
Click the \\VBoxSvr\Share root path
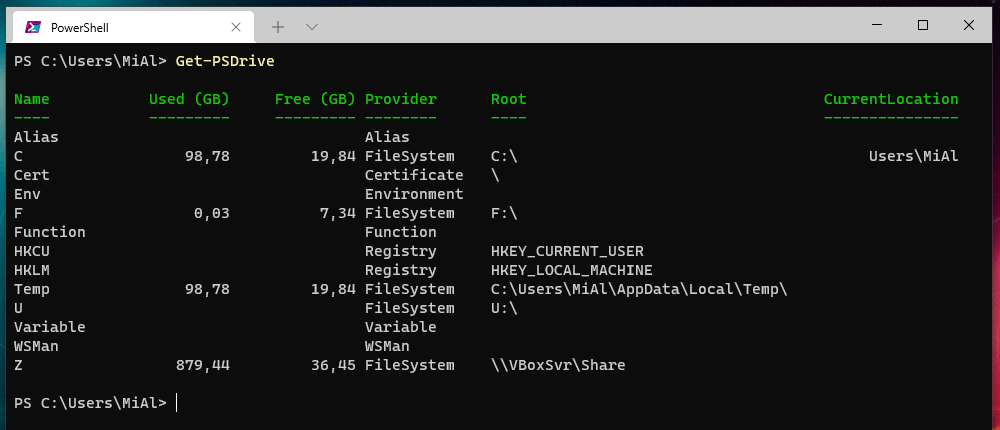click(558, 365)
